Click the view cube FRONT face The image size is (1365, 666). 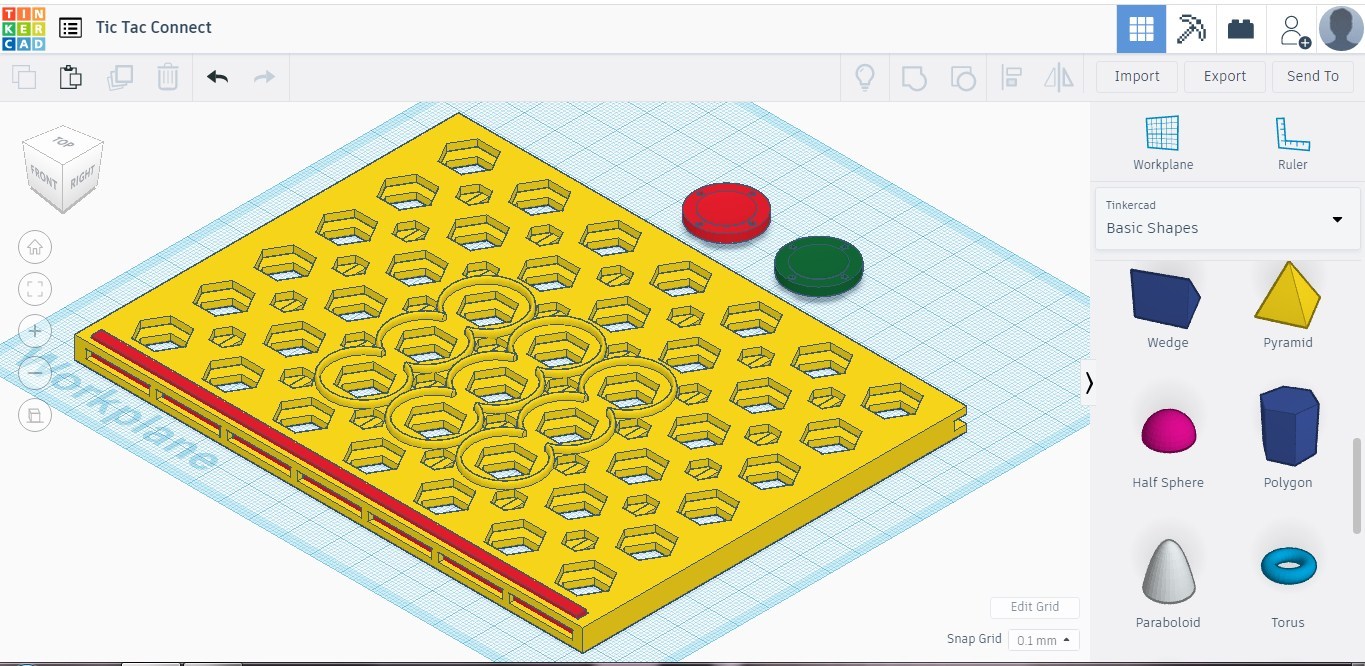(44, 177)
